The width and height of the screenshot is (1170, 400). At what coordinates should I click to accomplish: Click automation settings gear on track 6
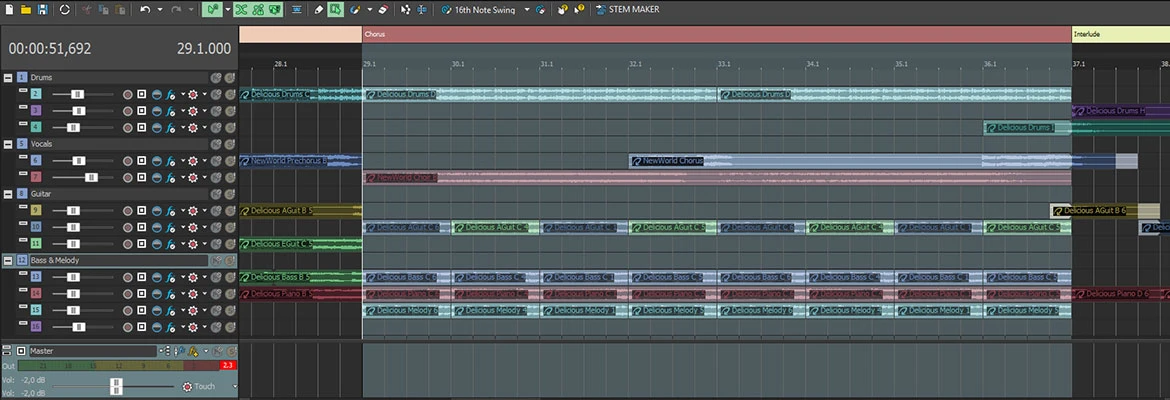pos(193,160)
